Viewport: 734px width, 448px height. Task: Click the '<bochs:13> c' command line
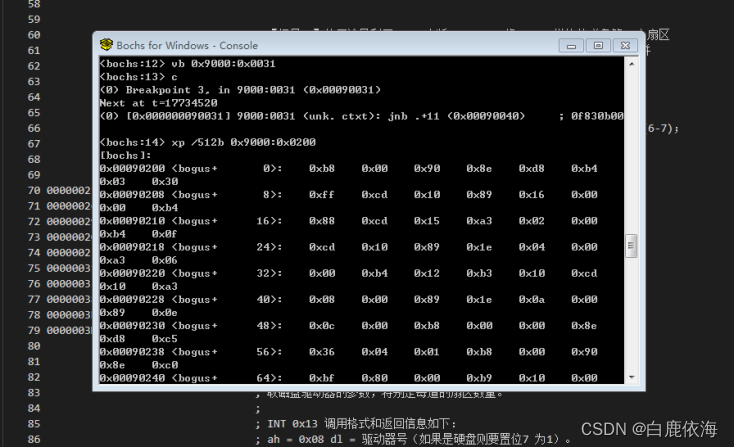click(x=139, y=77)
